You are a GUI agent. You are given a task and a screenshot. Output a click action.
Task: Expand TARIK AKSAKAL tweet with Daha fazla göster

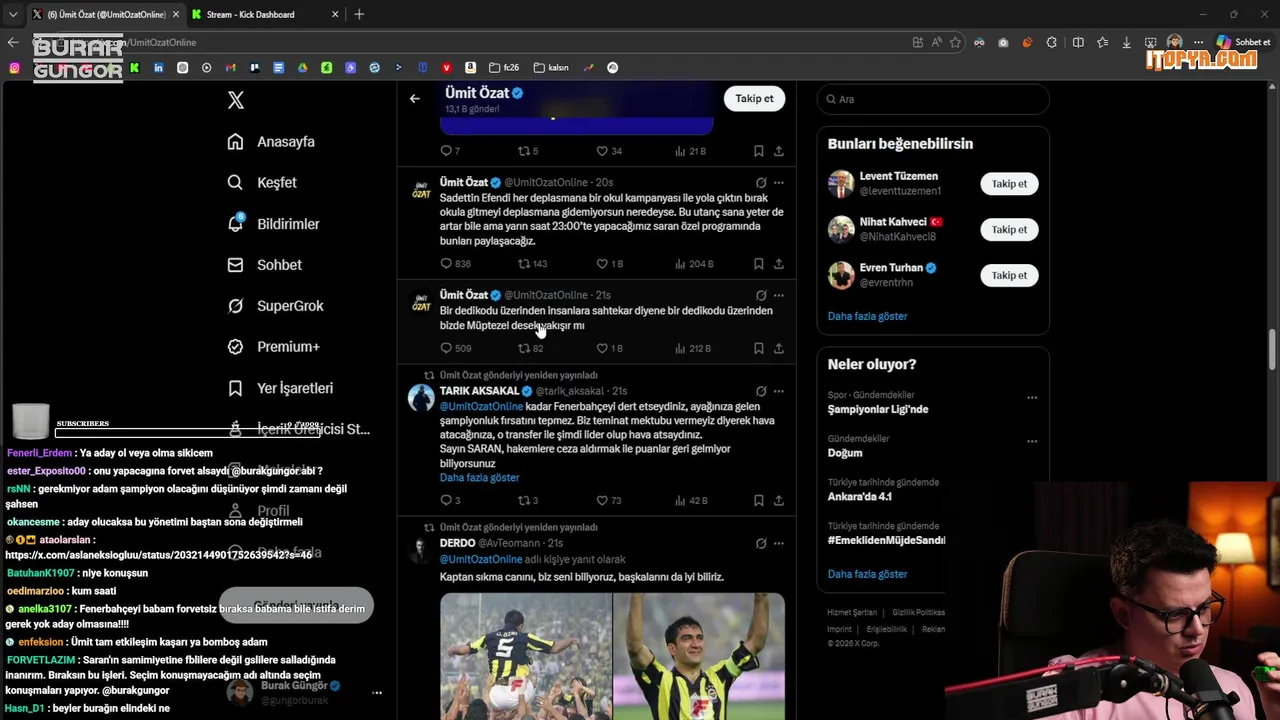tap(479, 478)
